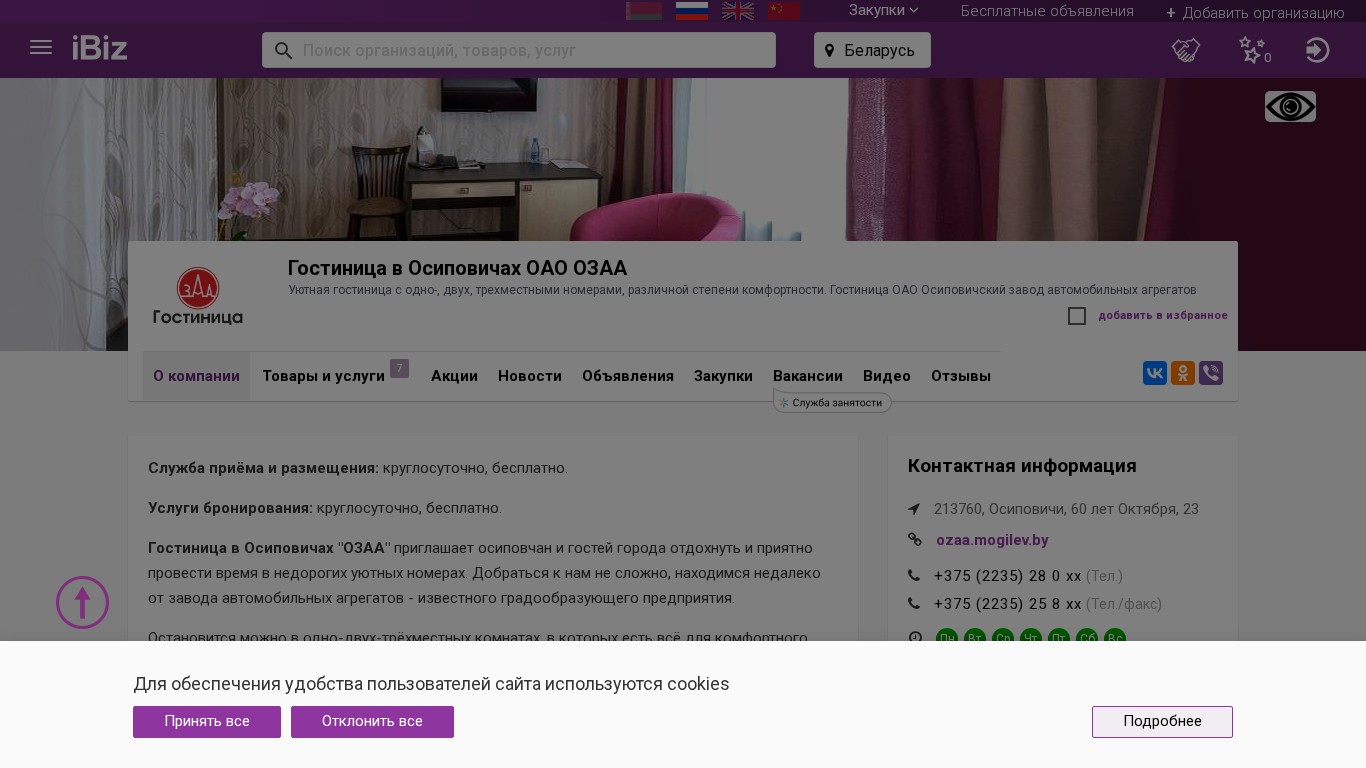Check the добавить в избранное checkbox

(1077, 316)
